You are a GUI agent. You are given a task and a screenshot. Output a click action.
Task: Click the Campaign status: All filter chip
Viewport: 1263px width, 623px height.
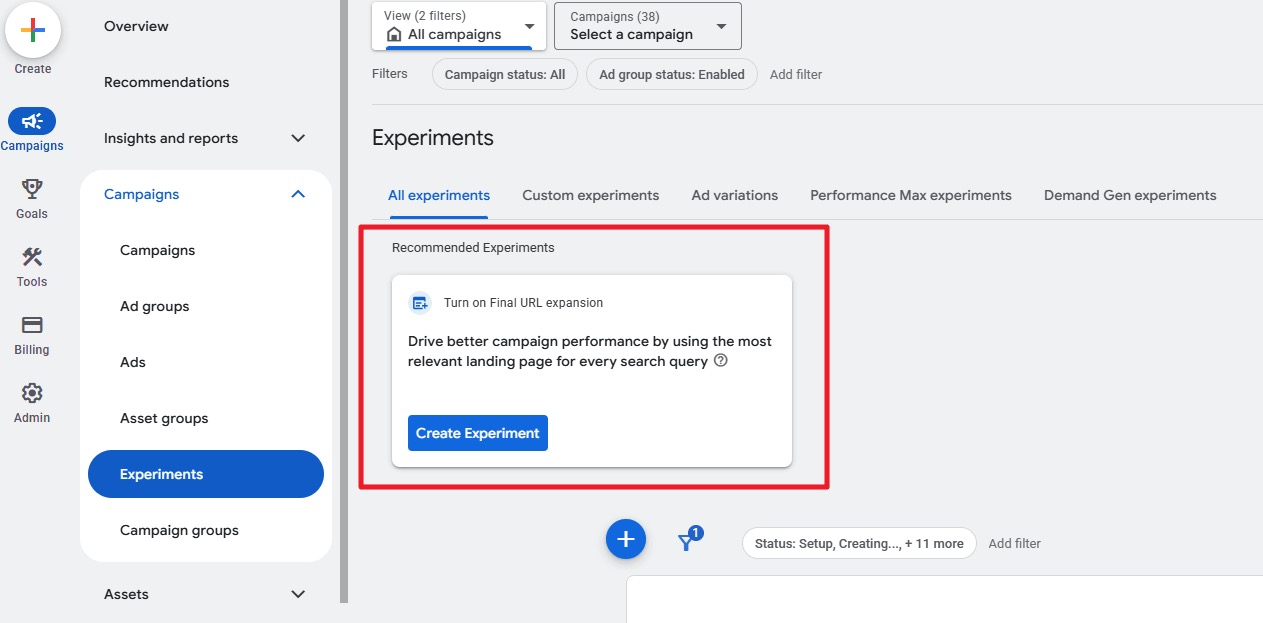click(504, 74)
